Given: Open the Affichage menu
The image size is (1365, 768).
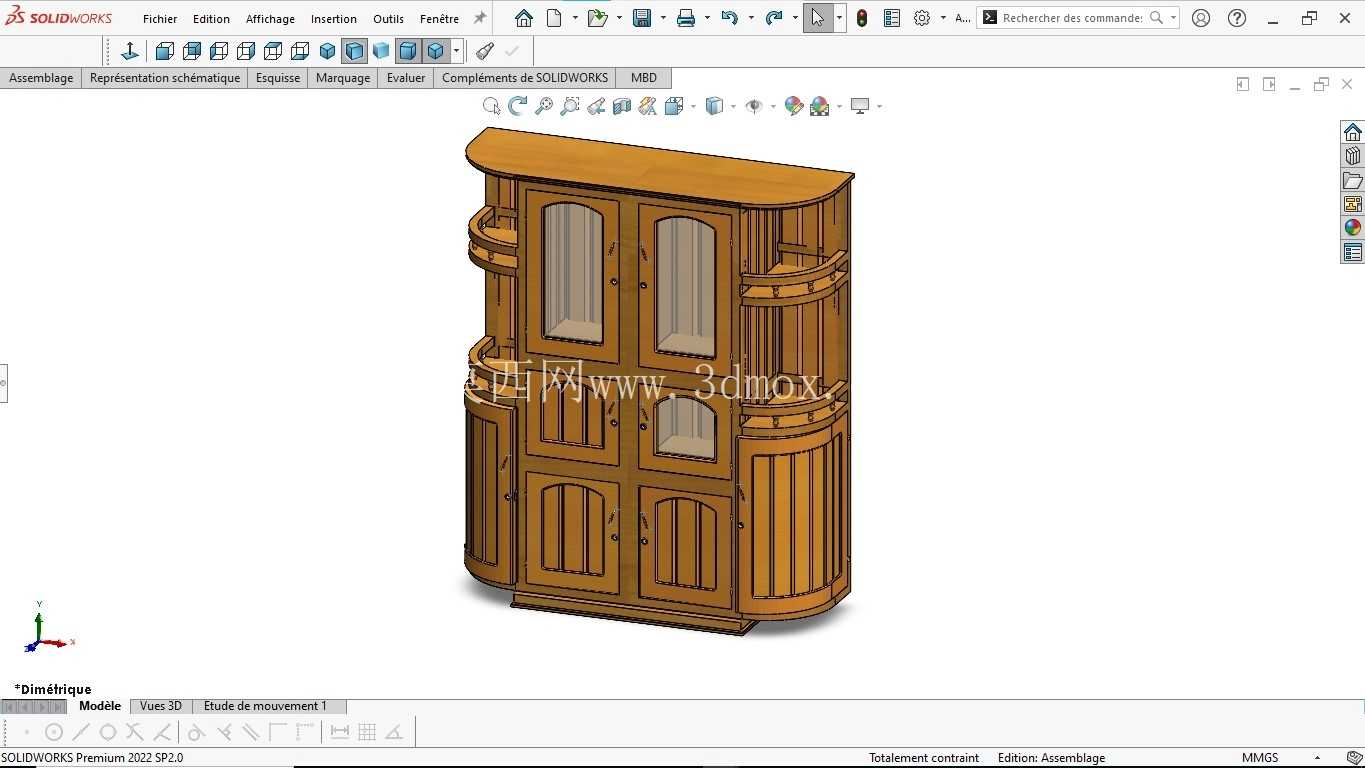Looking at the screenshot, I should pyautogui.click(x=270, y=19).
